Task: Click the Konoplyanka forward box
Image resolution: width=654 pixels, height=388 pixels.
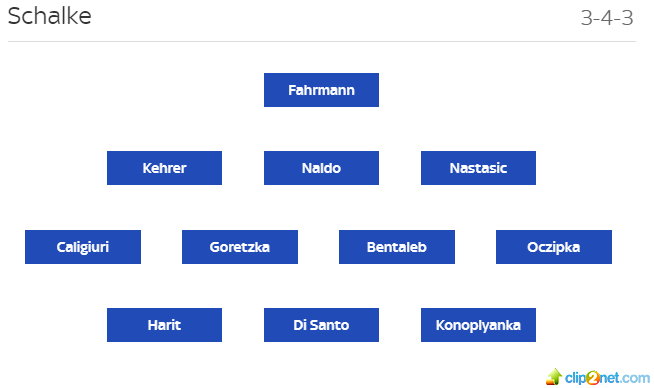Action: tap(478, 325)
